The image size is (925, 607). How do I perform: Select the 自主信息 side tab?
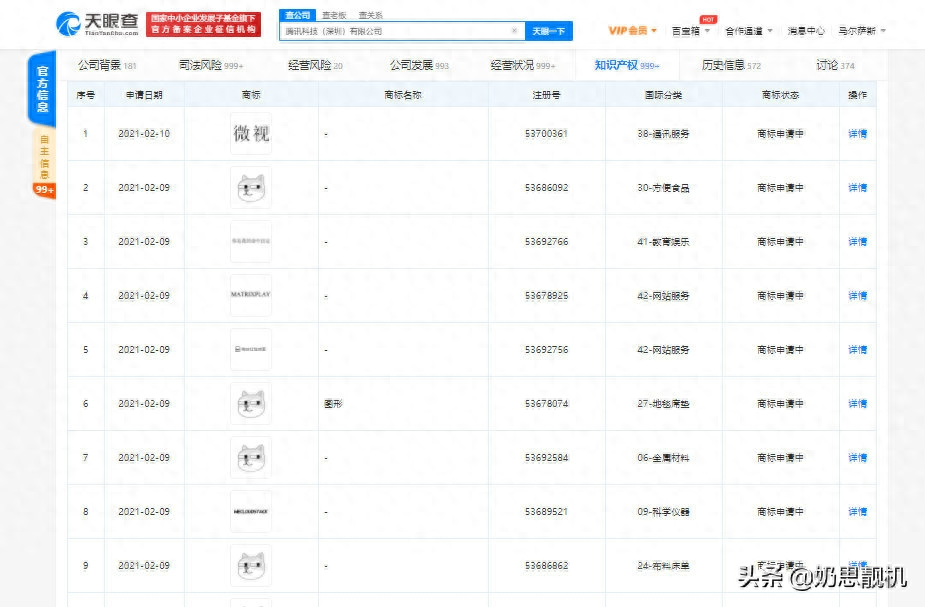coord(44,155)
